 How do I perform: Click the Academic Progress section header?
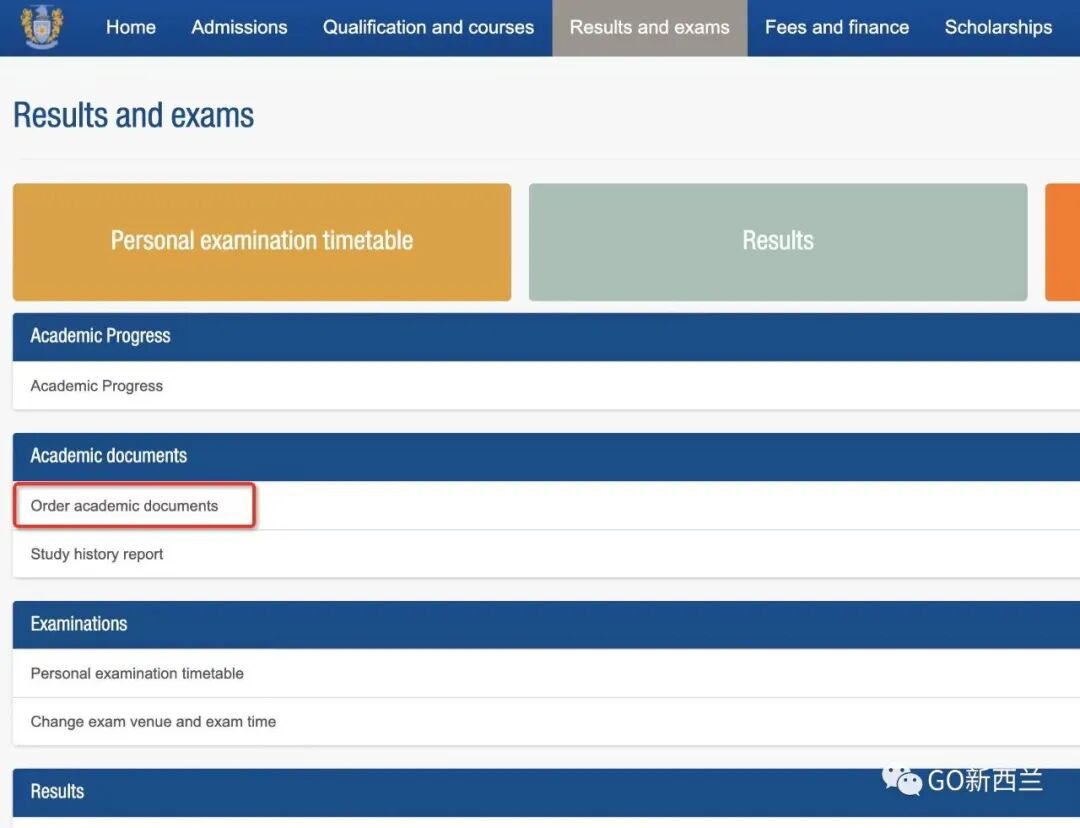546,336
